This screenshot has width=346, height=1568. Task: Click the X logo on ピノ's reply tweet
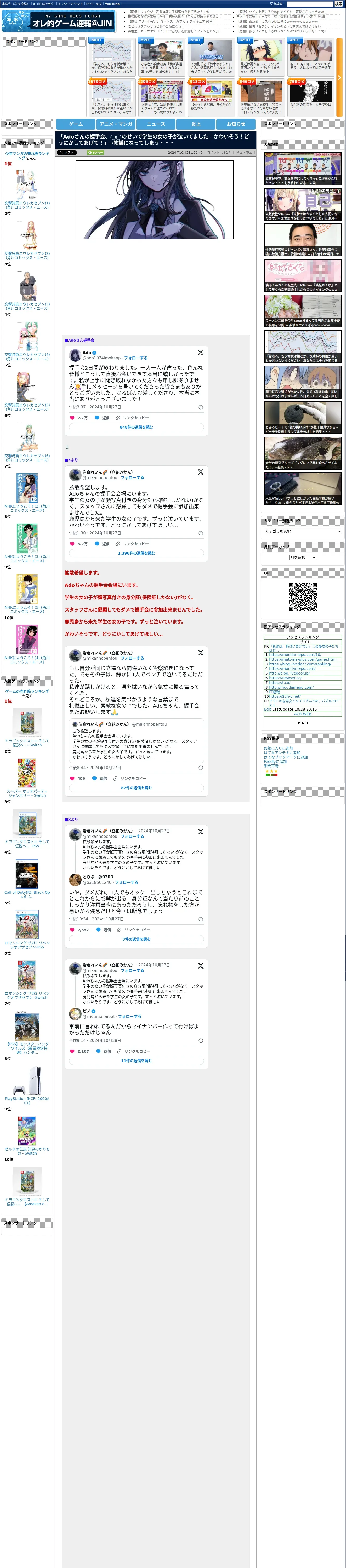tap(200, 965)
